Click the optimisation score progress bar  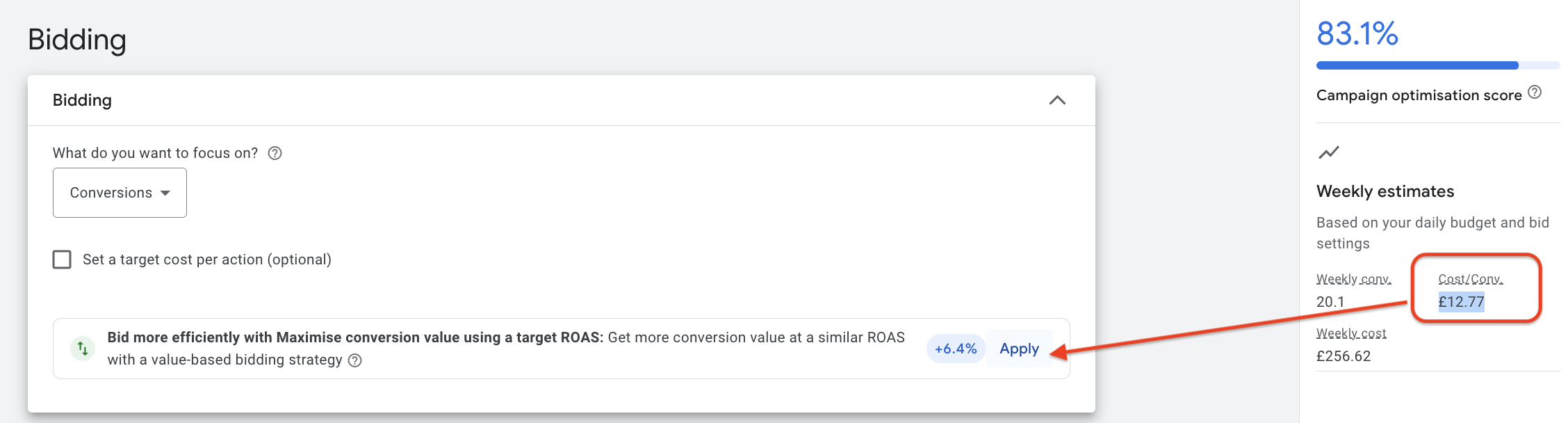1418,65
